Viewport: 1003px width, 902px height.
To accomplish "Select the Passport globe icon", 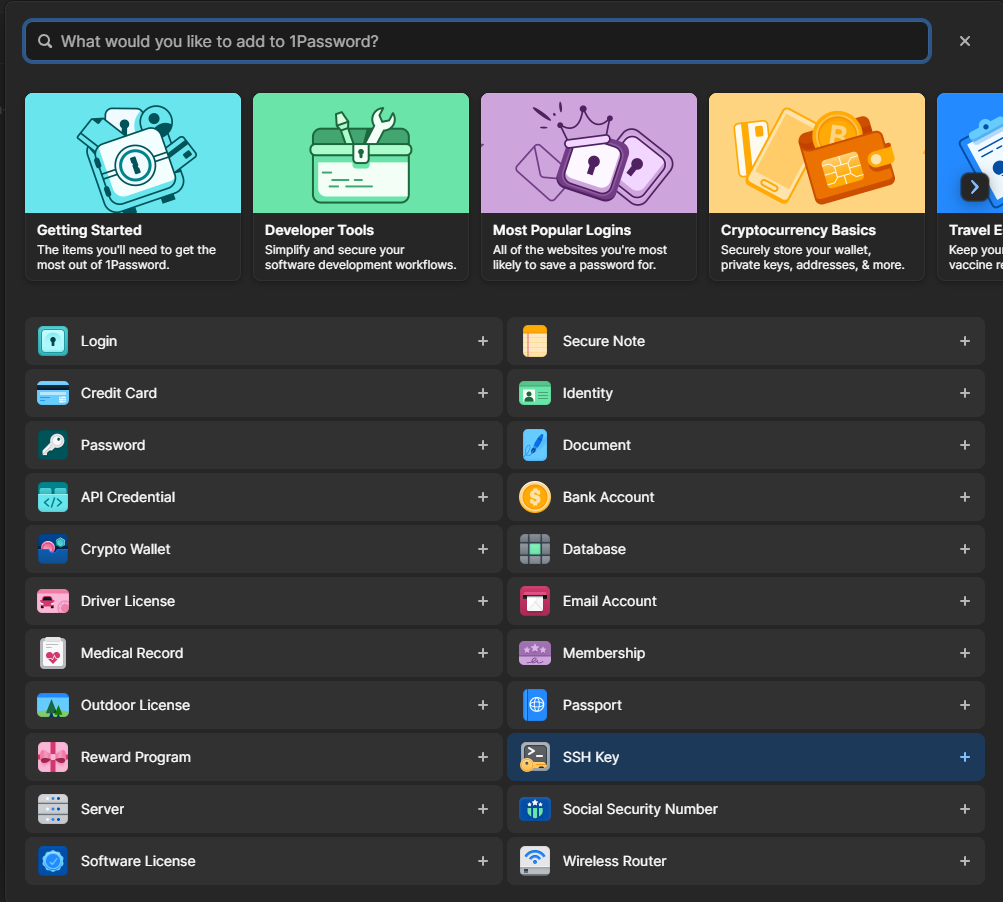I will tap(535, 705).
